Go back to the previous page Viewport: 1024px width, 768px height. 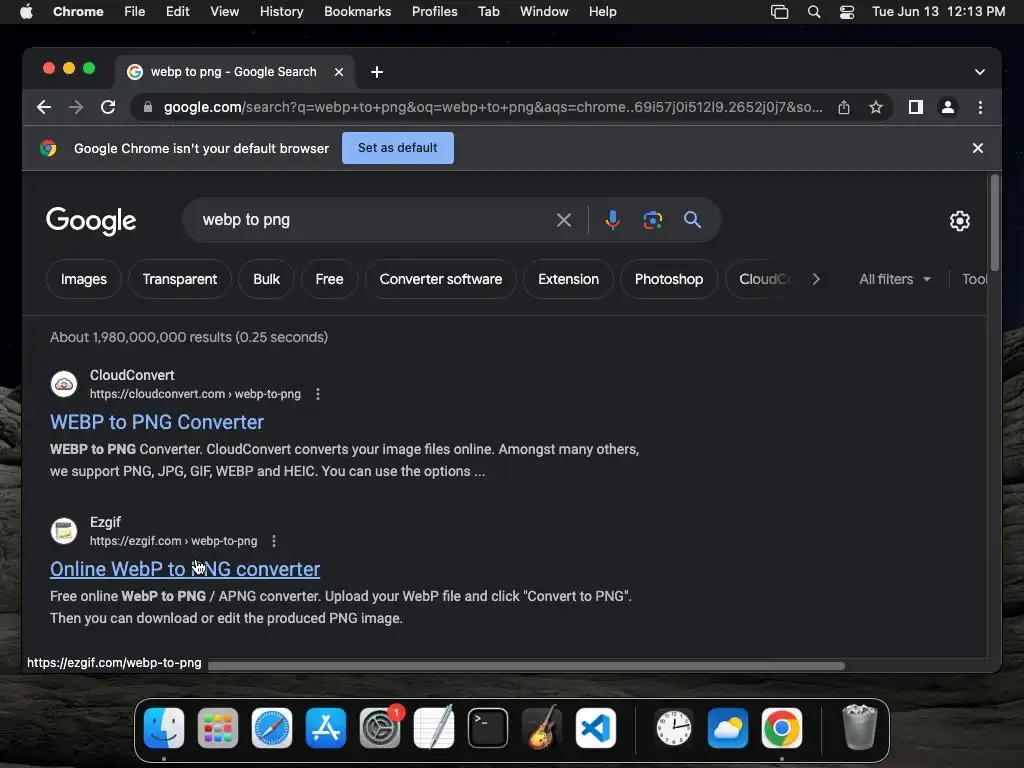[44, 107]
